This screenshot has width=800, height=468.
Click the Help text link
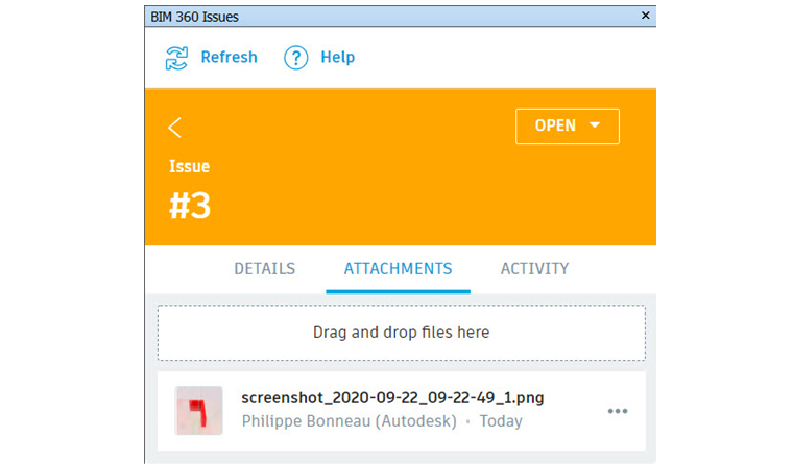[337, 58]
